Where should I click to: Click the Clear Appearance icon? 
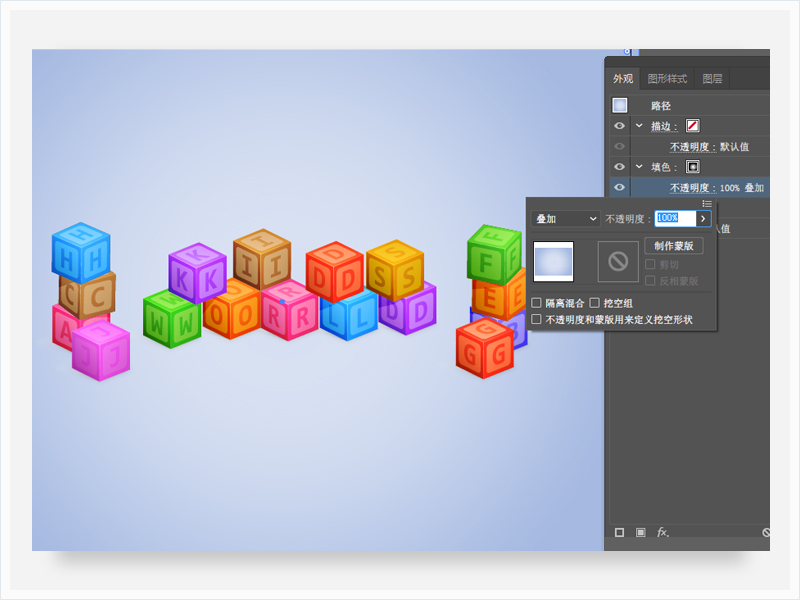(x=766, y=533)
